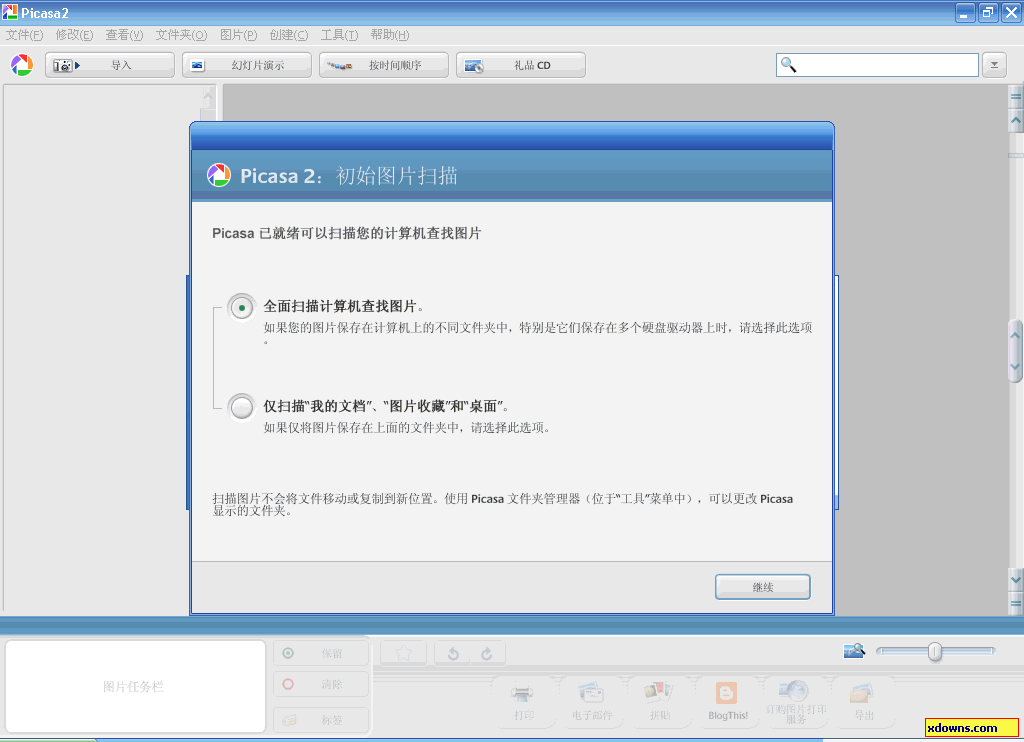Screen dimensions: 1024x742
Task: Click the down arrow on the right scrollbar
Action: point(1016,579)
